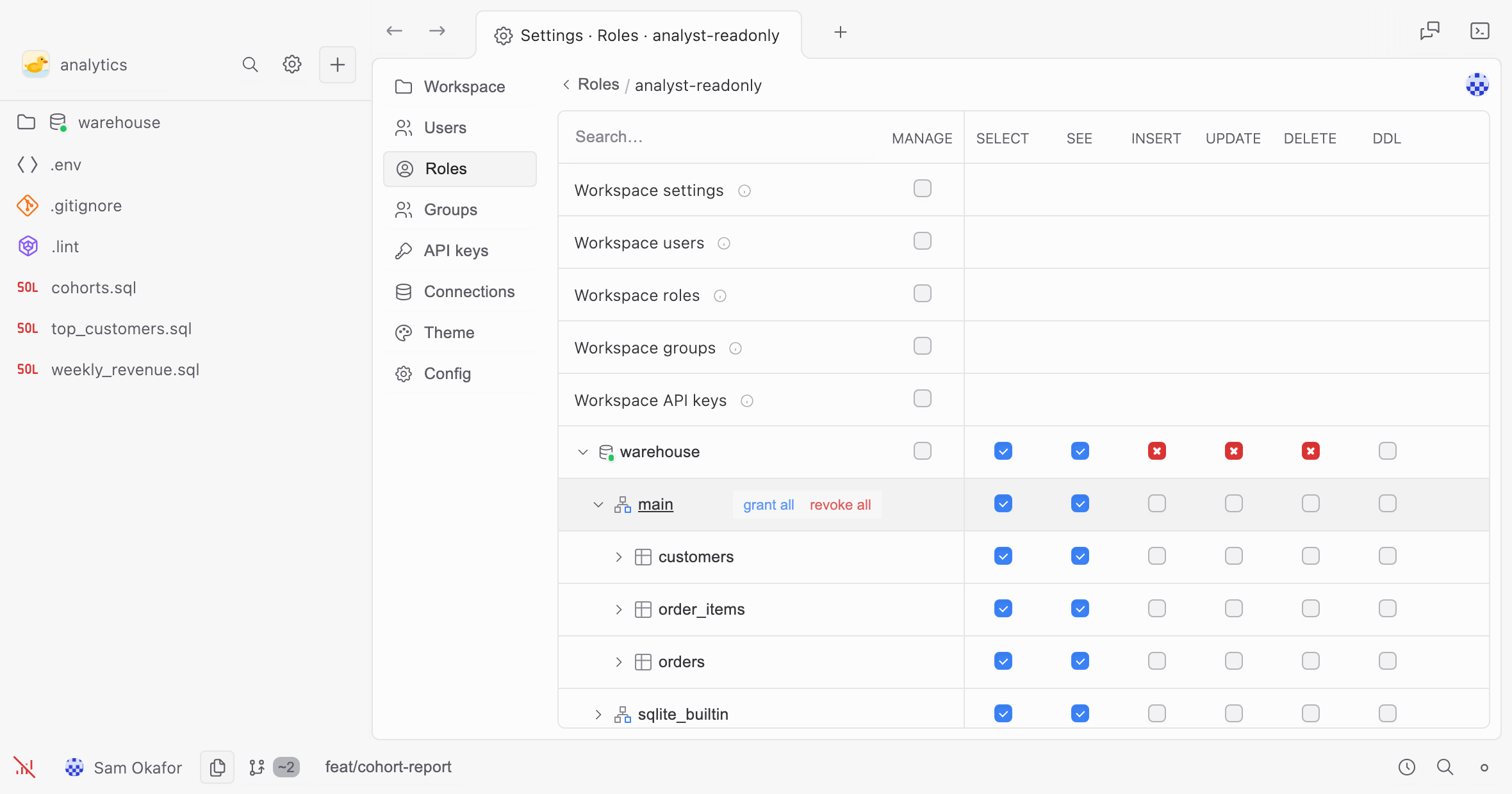The height and width of the screenshot is (794, 1512).
Task: Collapse the main schema
Action: coord(598,505)
